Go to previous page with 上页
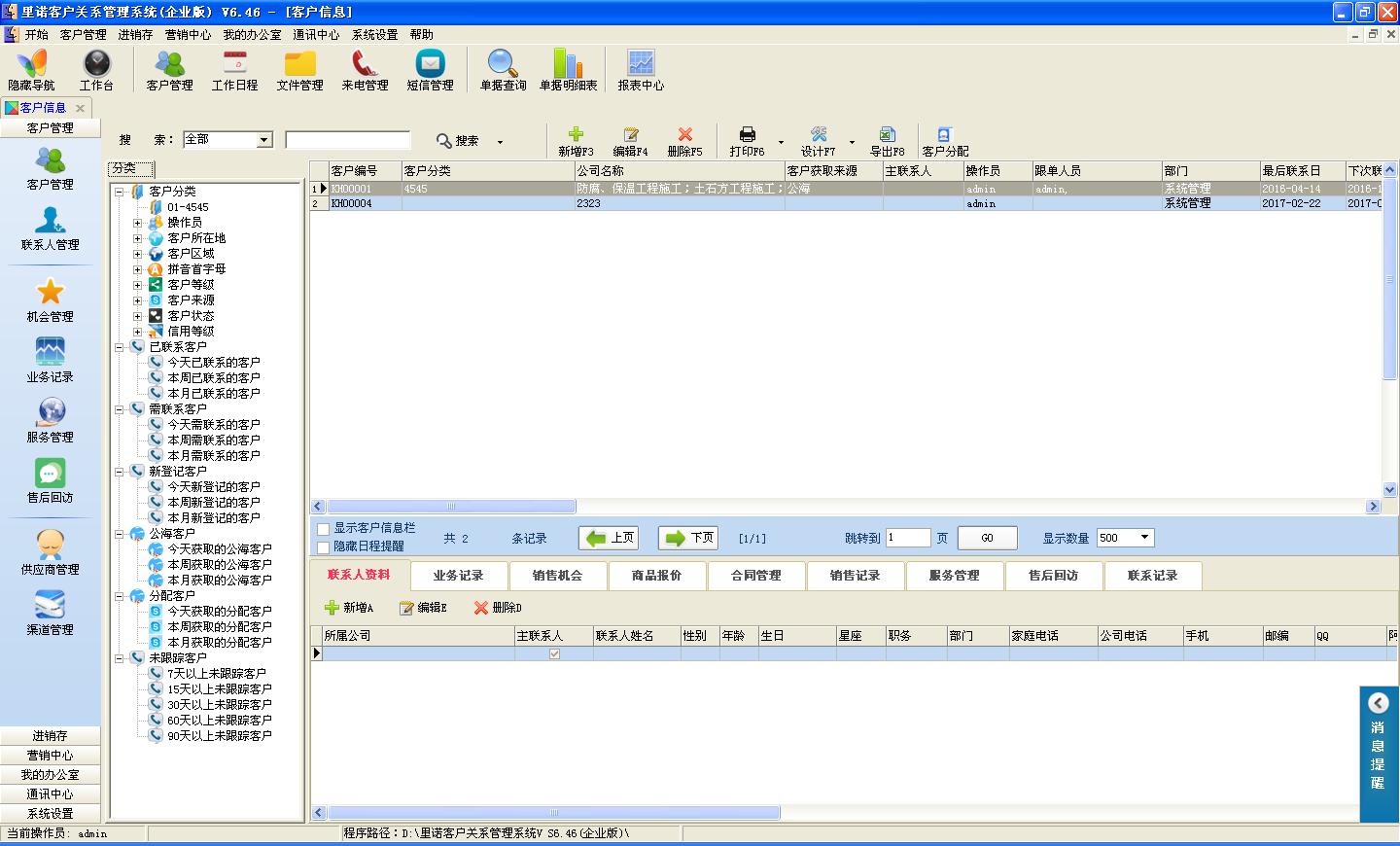The height and width of the screenshot is (846, 1400). tap(609, 538)
